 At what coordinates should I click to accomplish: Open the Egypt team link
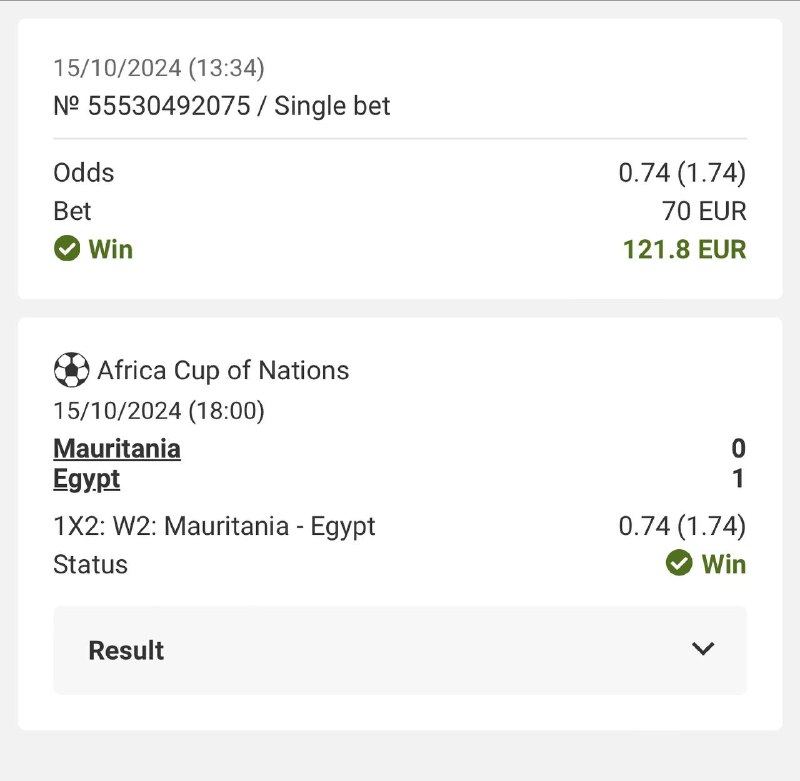pos(87,479)
